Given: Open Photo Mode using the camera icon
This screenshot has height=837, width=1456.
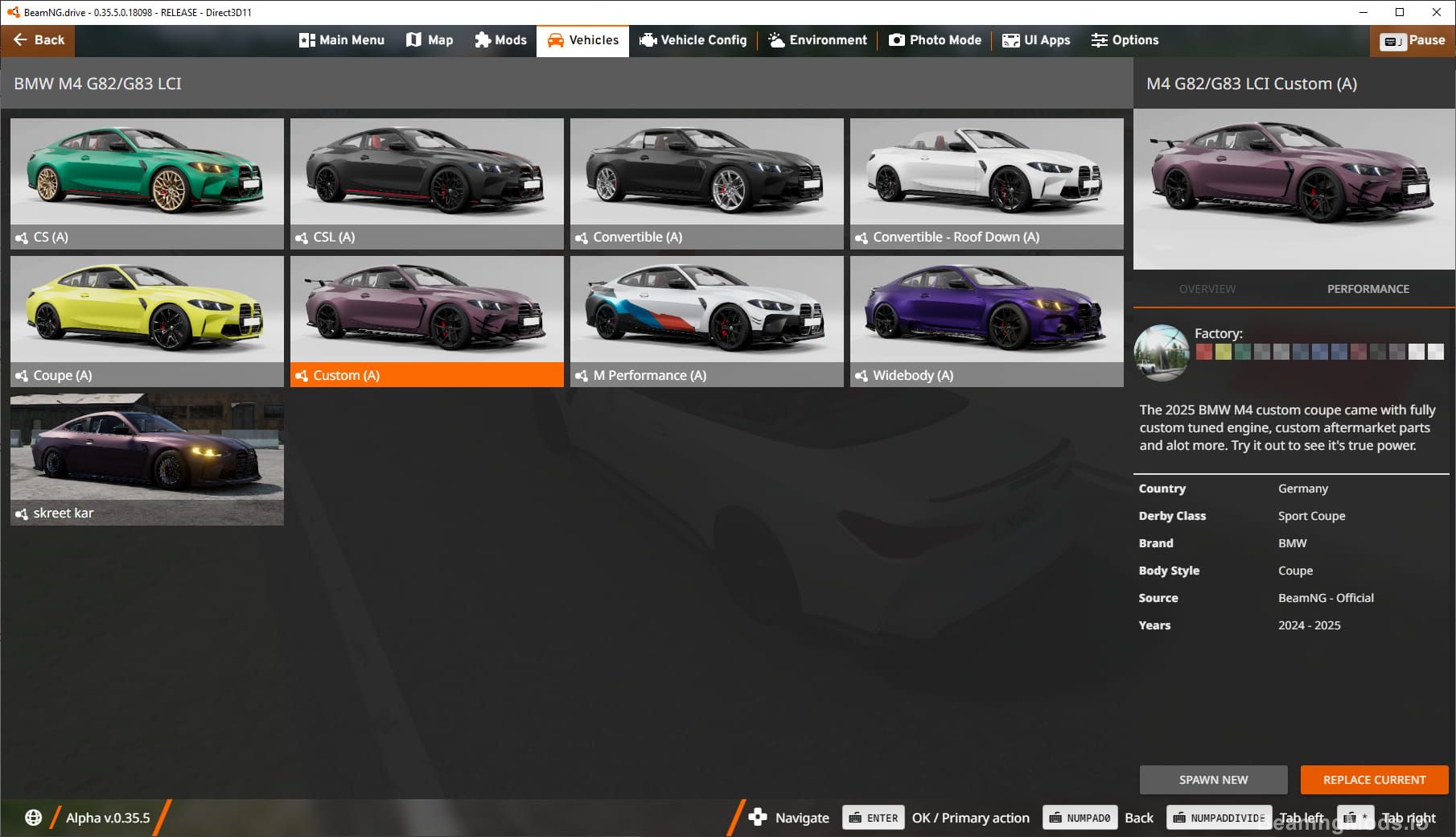Looking at the screenshot, I should 897,40.
